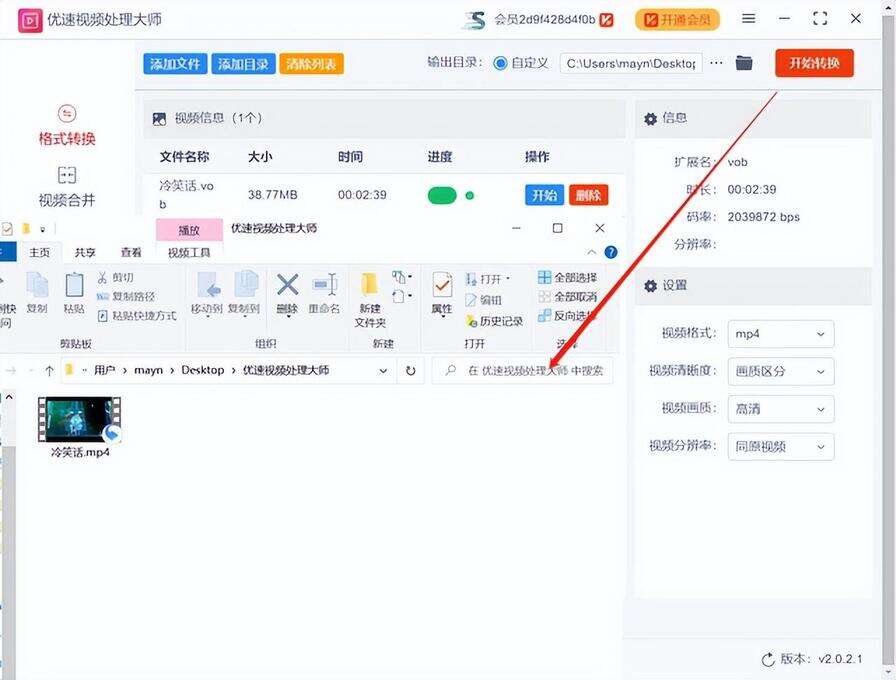Click the three-dot browse icon beside output path

pos(716,63)
